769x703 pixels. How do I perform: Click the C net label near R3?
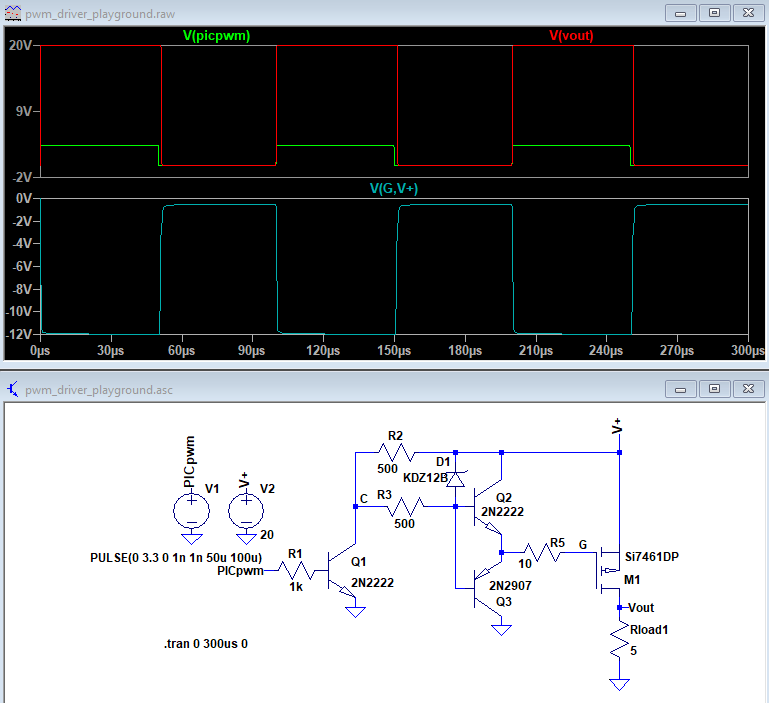363,499
